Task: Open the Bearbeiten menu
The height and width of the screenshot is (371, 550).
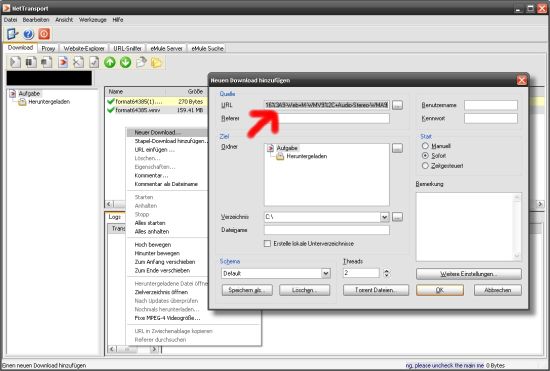Action: [36, 20]
